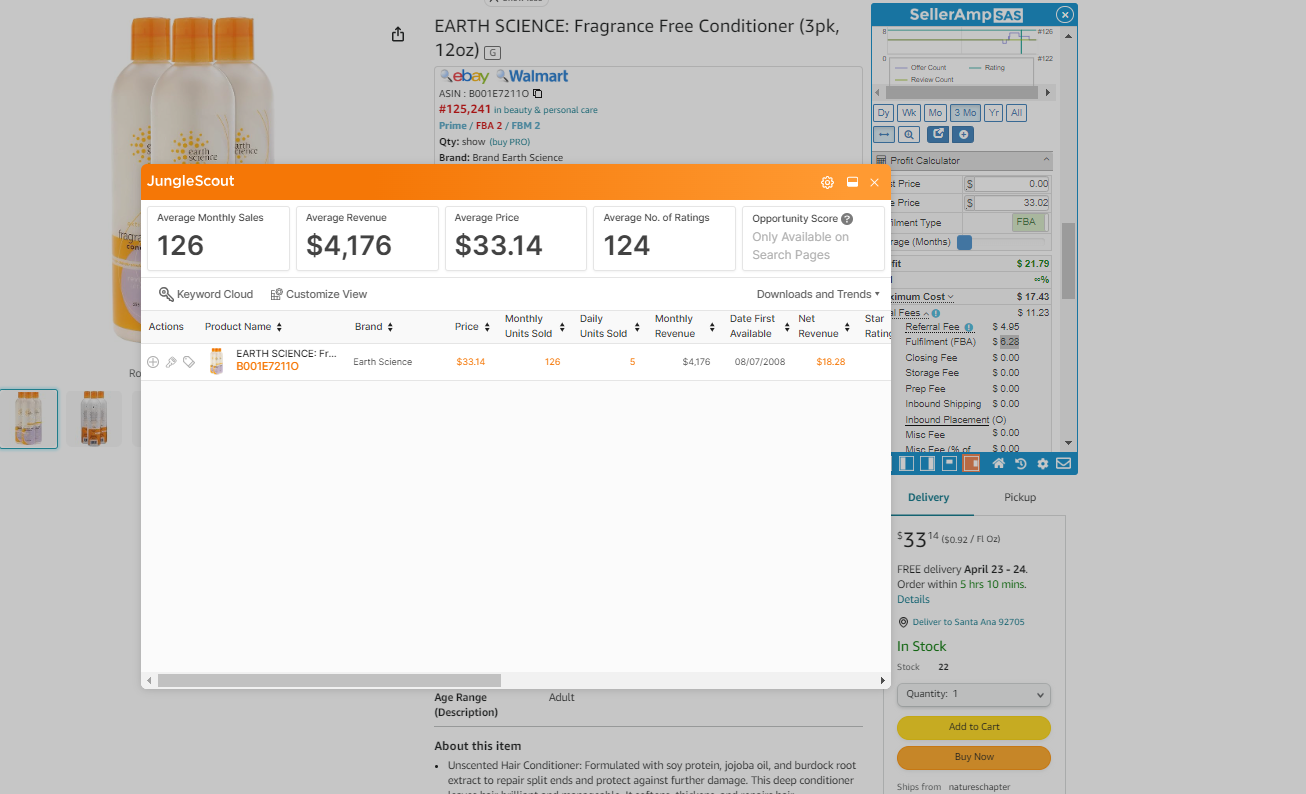This screenshot has width=1306, height=794.
Task: Close the SellerAmp SAS panel
Action: [x=1065, y=15]
